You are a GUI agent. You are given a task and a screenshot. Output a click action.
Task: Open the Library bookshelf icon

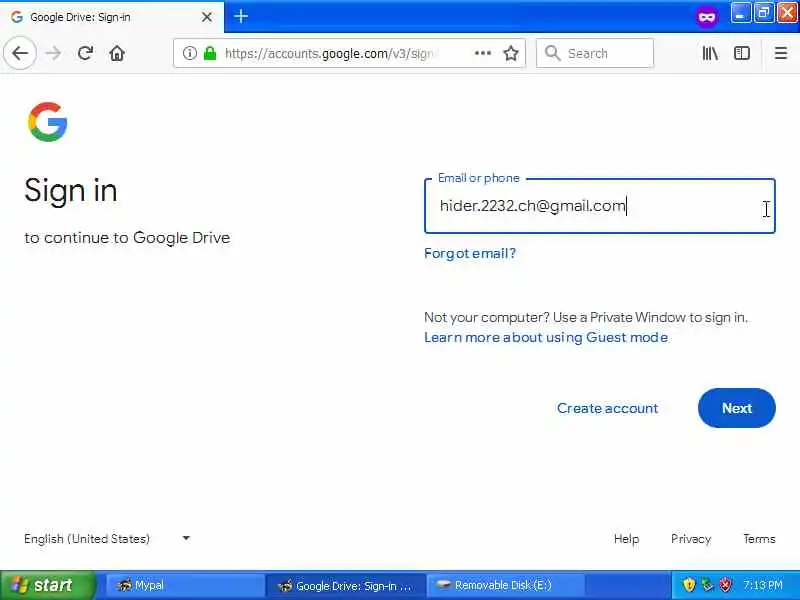(x=710, y=53)
